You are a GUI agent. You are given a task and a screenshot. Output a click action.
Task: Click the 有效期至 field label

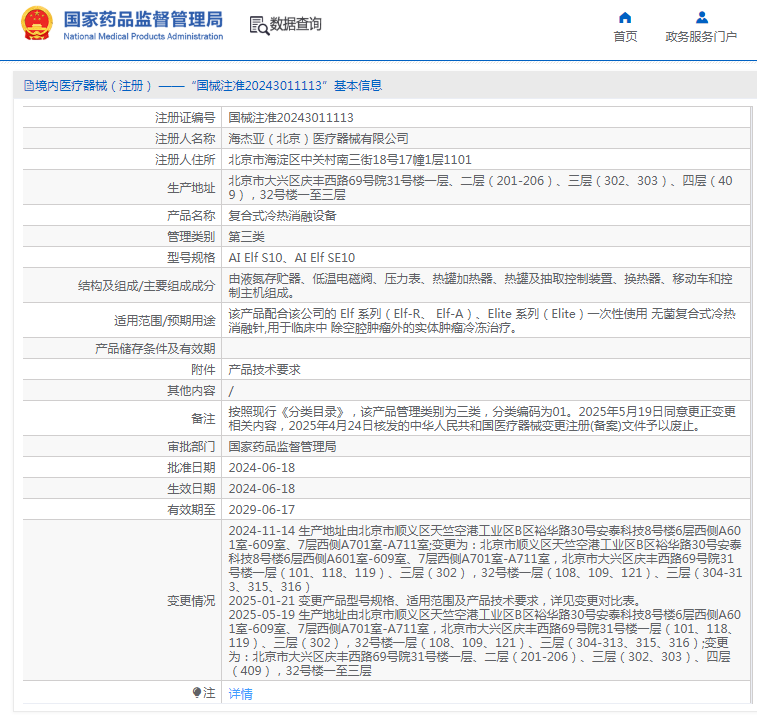click(x=191, y=510)
